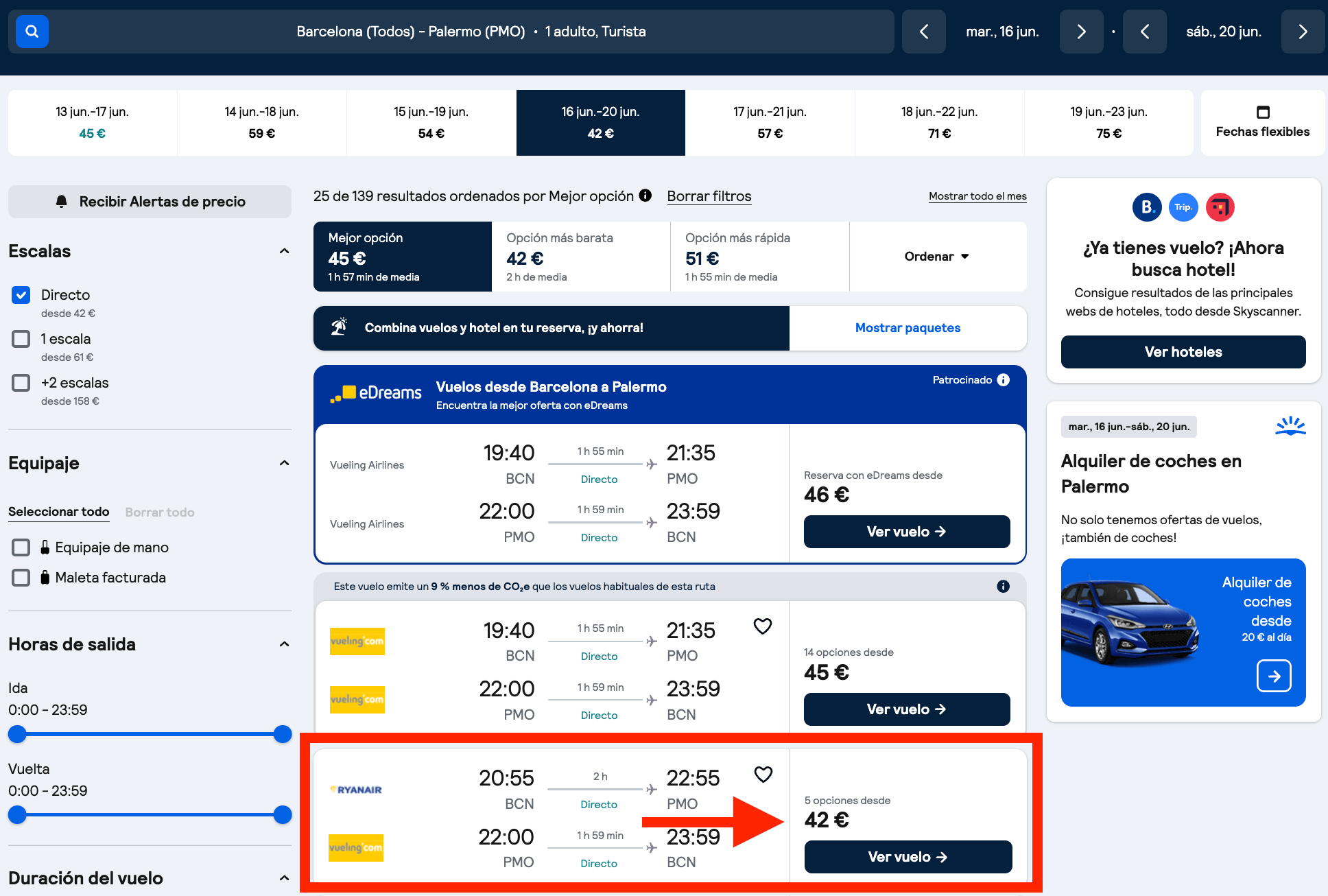Click the Borrar todo baggage link

[x=160, y=512]
